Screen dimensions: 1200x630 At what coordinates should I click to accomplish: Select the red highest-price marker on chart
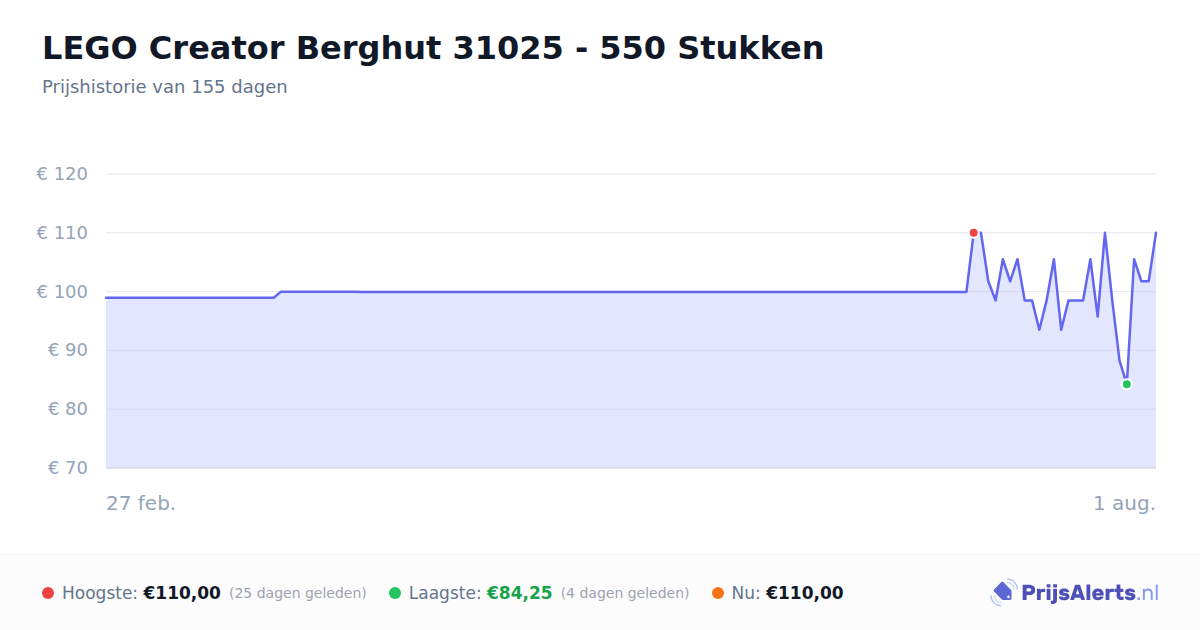973,233
